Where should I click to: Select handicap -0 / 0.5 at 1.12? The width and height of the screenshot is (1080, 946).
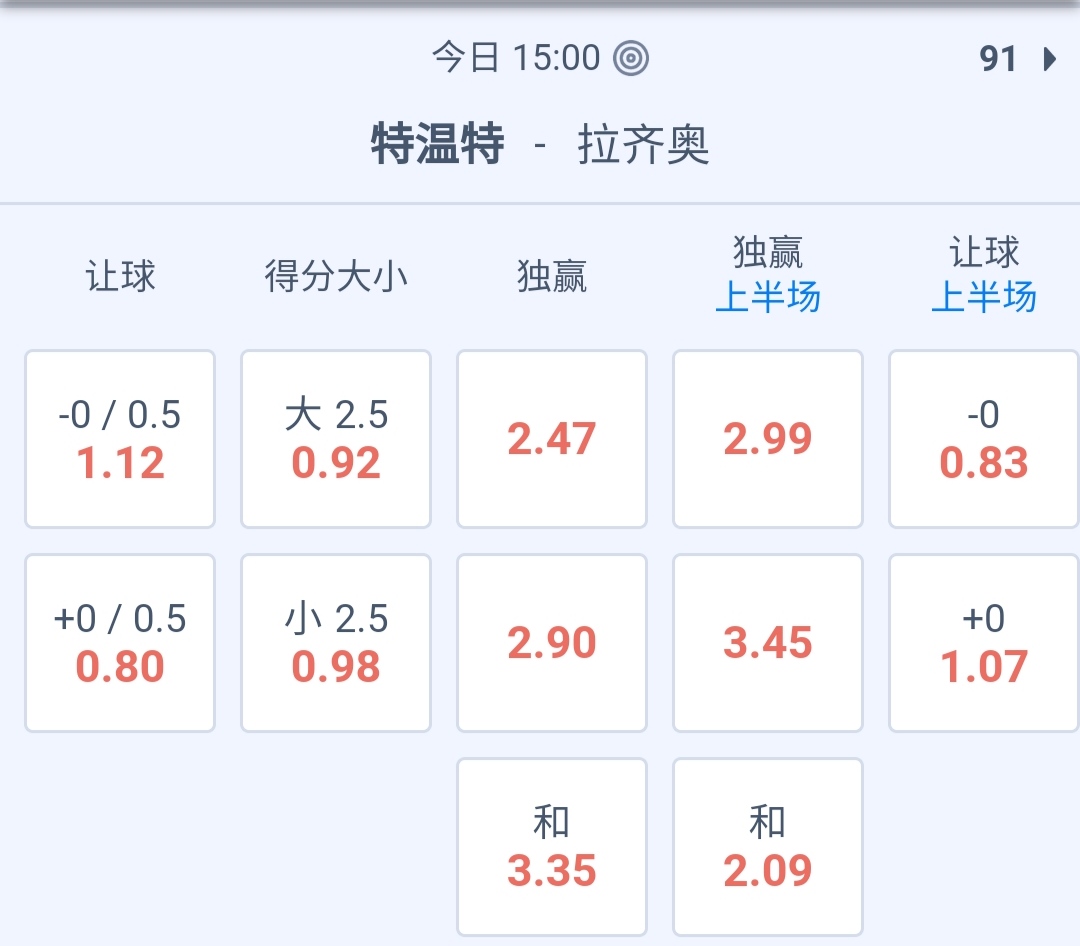pyautogui.click(x=120, y=439)
